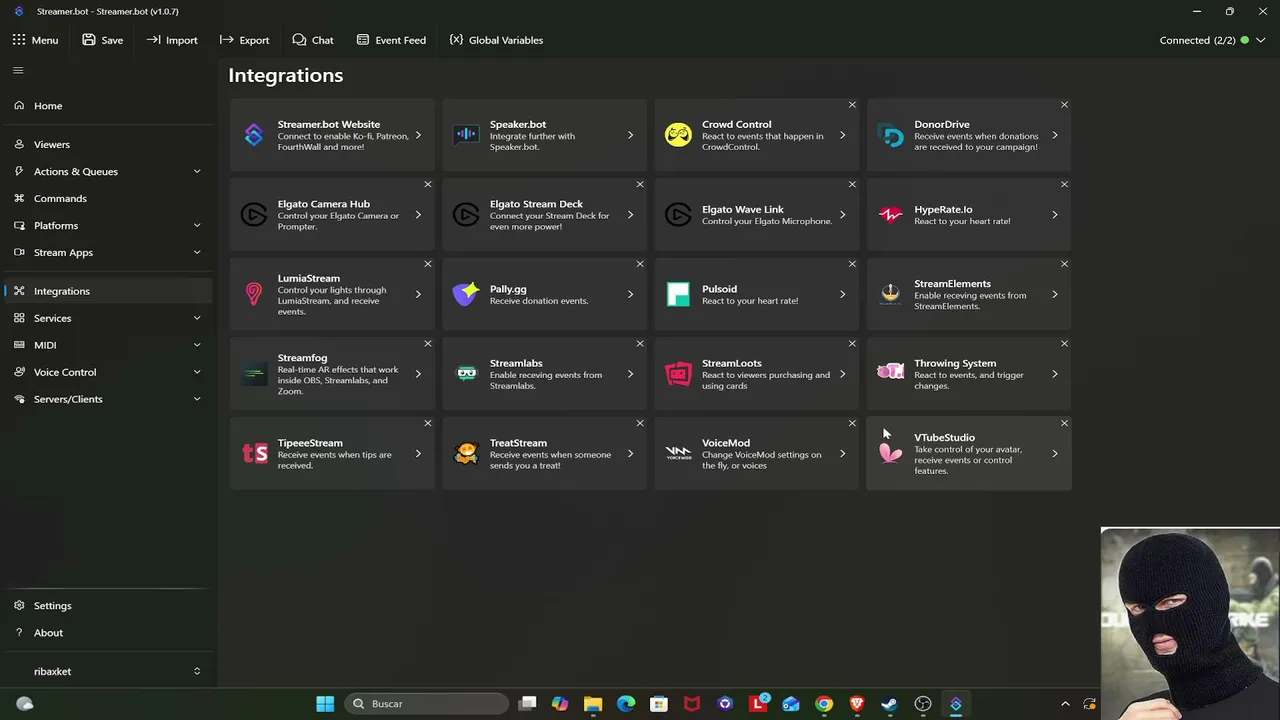Click the Buscar search box in the taskbar

click(428, 704)
